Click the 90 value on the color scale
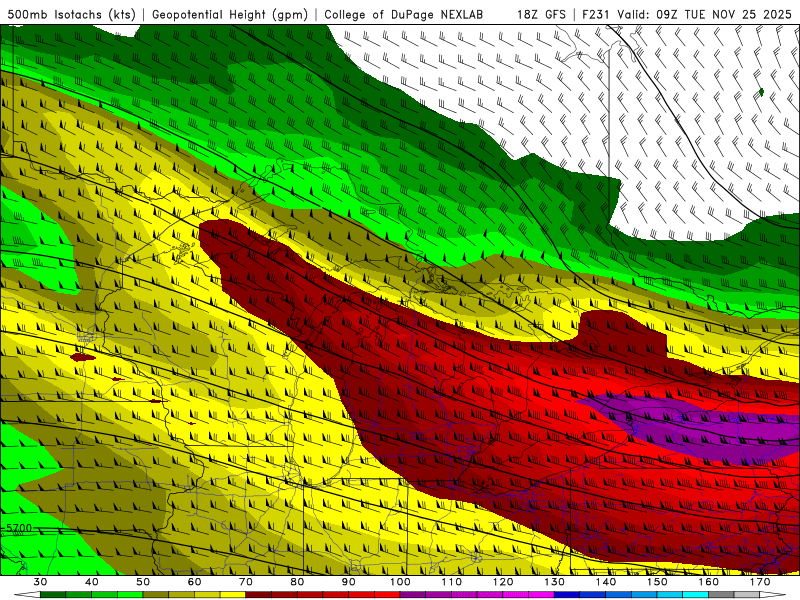 tap(349, 582)
